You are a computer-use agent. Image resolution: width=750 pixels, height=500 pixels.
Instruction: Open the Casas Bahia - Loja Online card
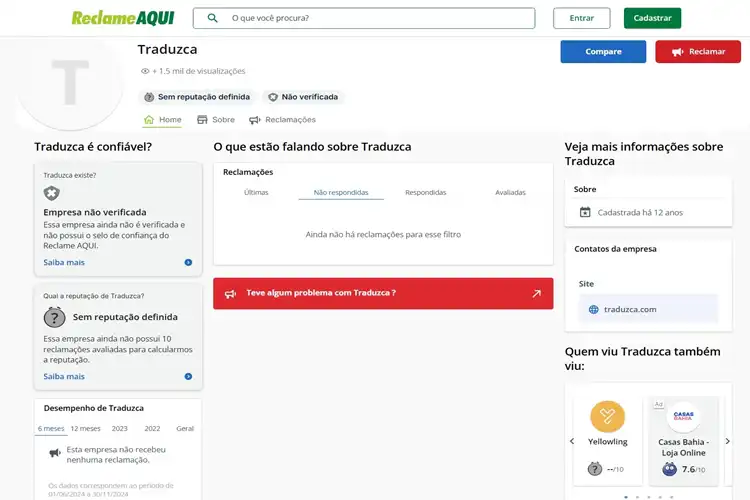(684, 441)
